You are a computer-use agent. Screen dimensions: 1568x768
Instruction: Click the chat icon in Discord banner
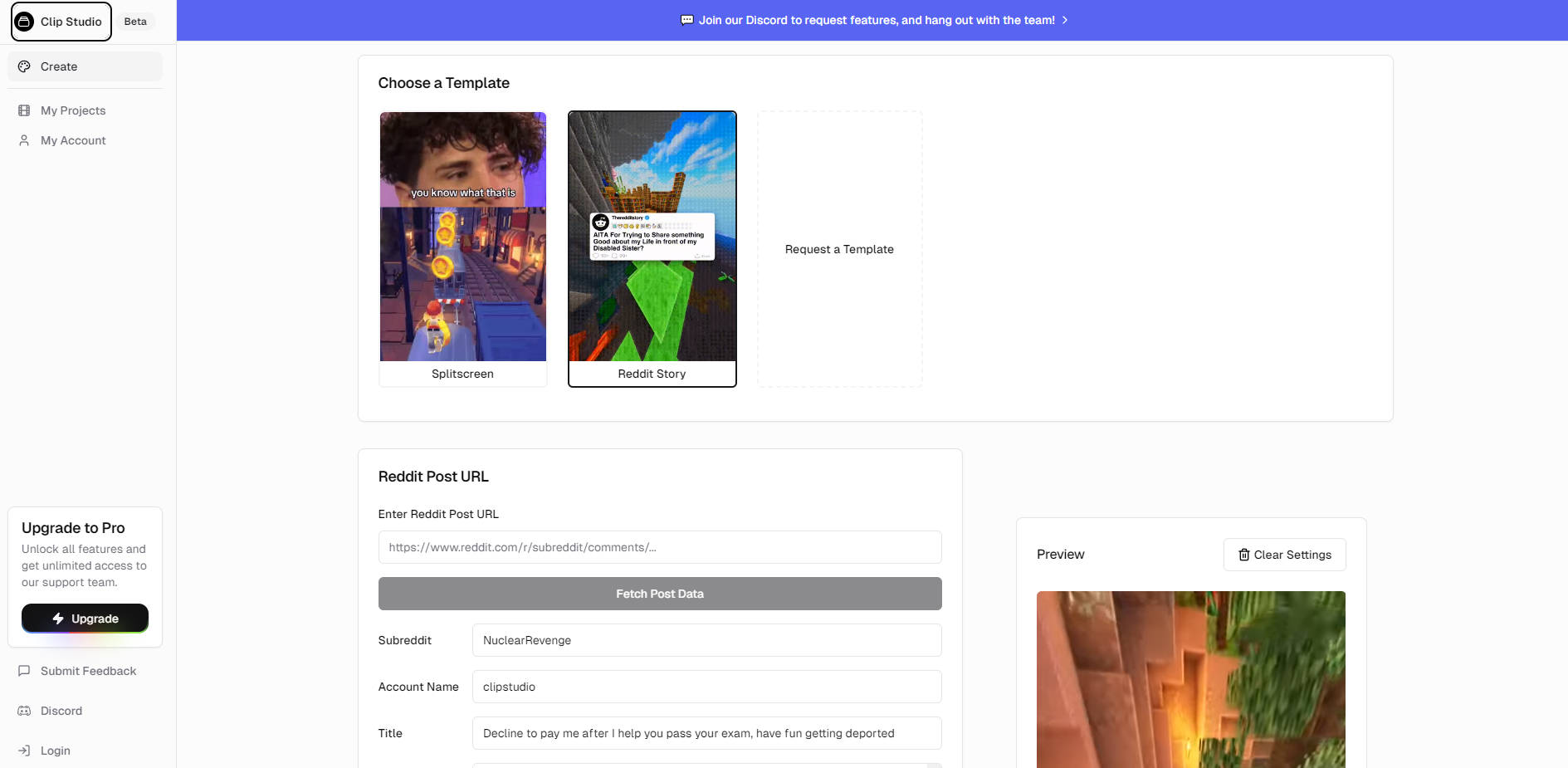(686, 20)
